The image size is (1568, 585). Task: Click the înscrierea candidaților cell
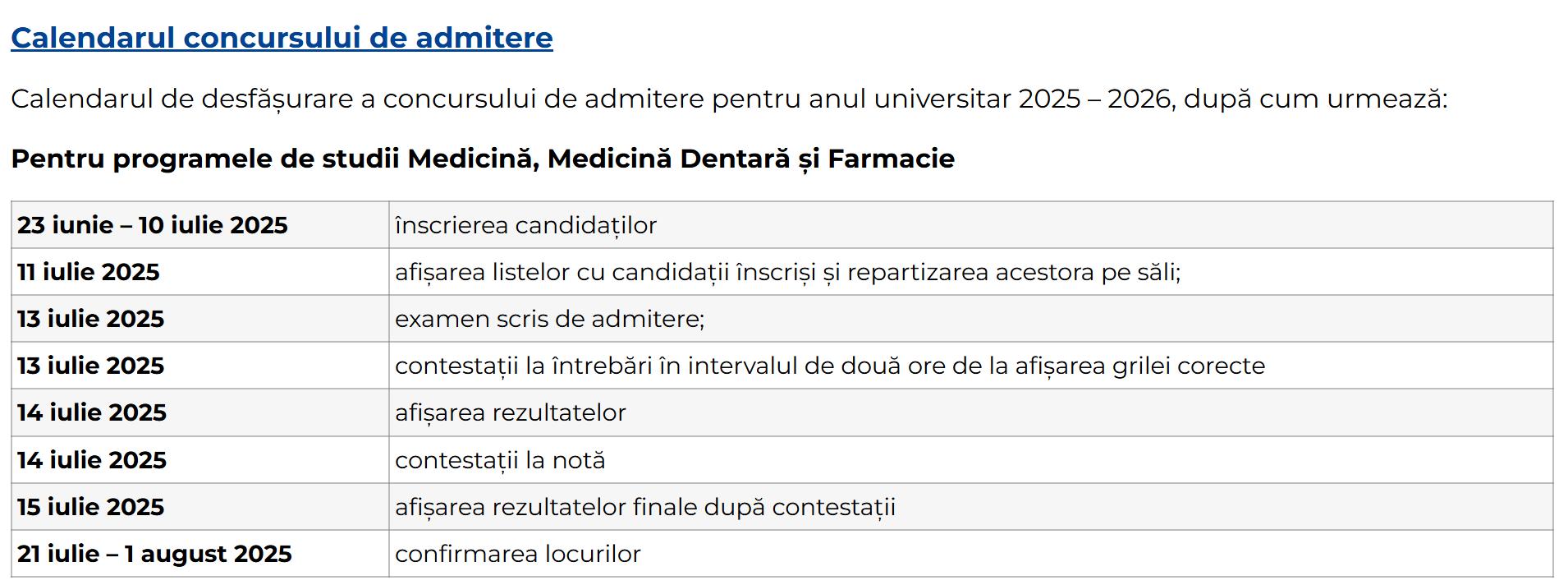(x=525, y=225)
